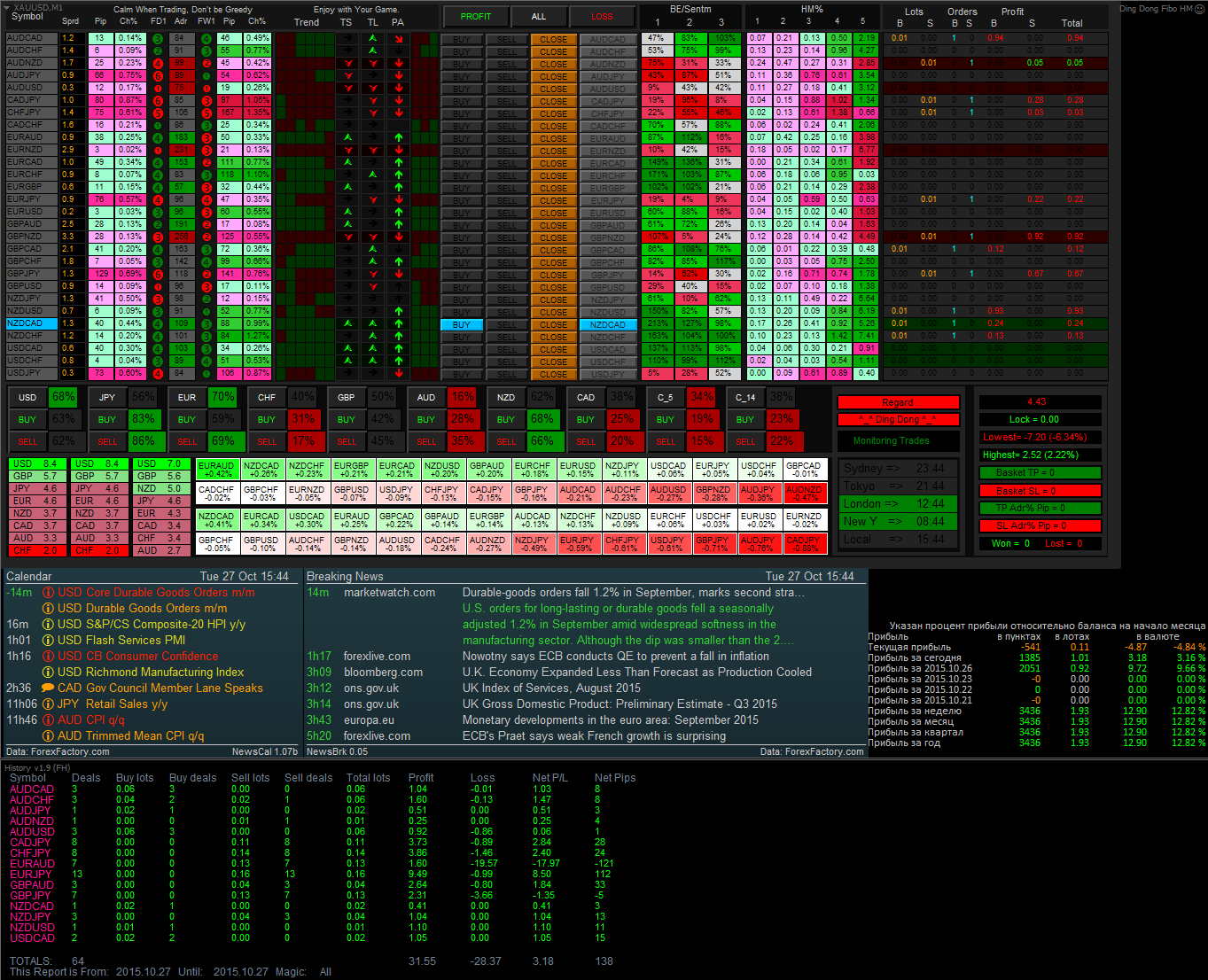Screen dimensions: 1208x980
Task: Open the bloomberg.com U.K. Economy headline
Action: point(636,673)
